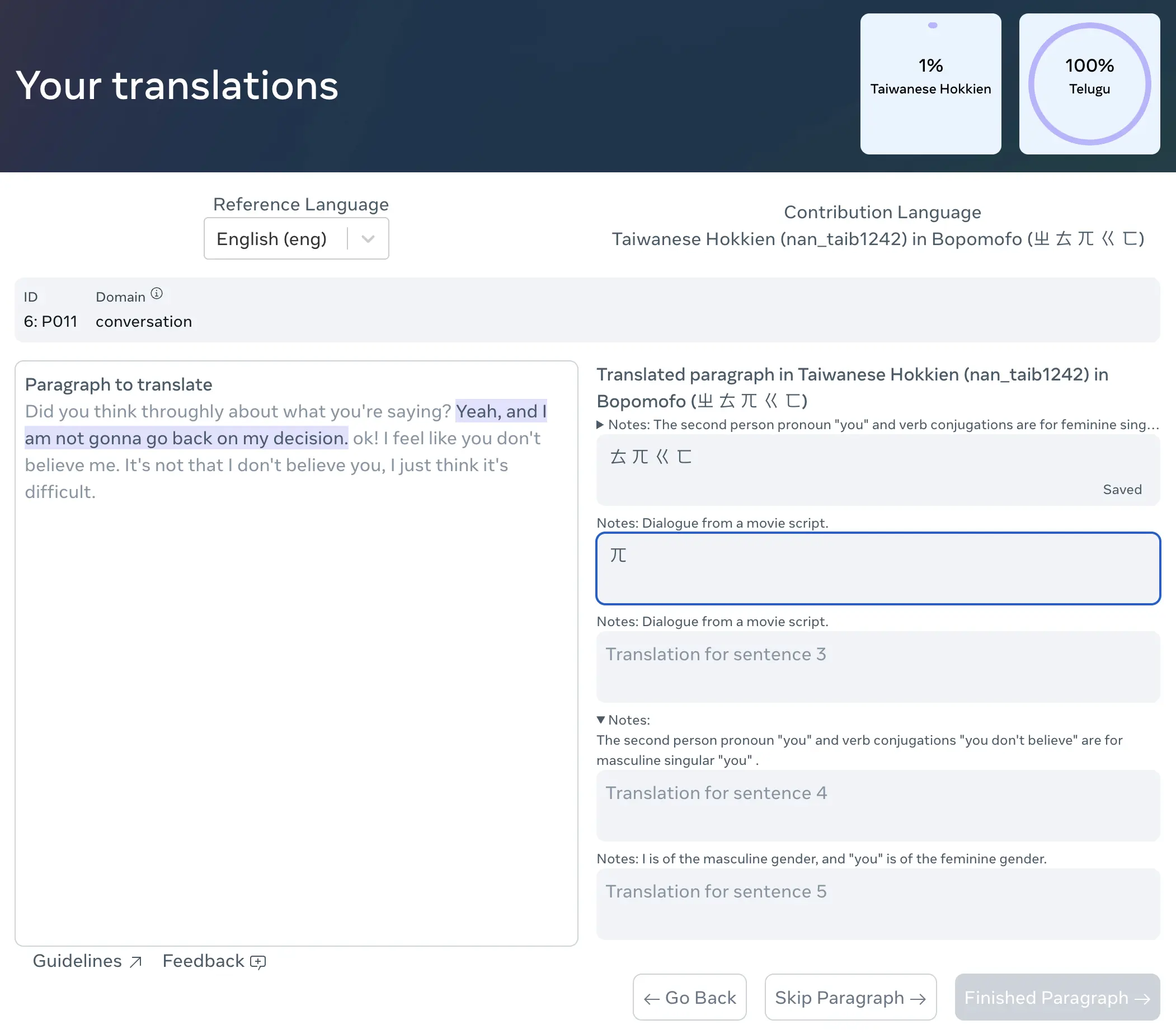This screenshot has height=1034, width=1176.
Task: Click the Translation for sentence 3 field
Action: (x=877, y=667)
